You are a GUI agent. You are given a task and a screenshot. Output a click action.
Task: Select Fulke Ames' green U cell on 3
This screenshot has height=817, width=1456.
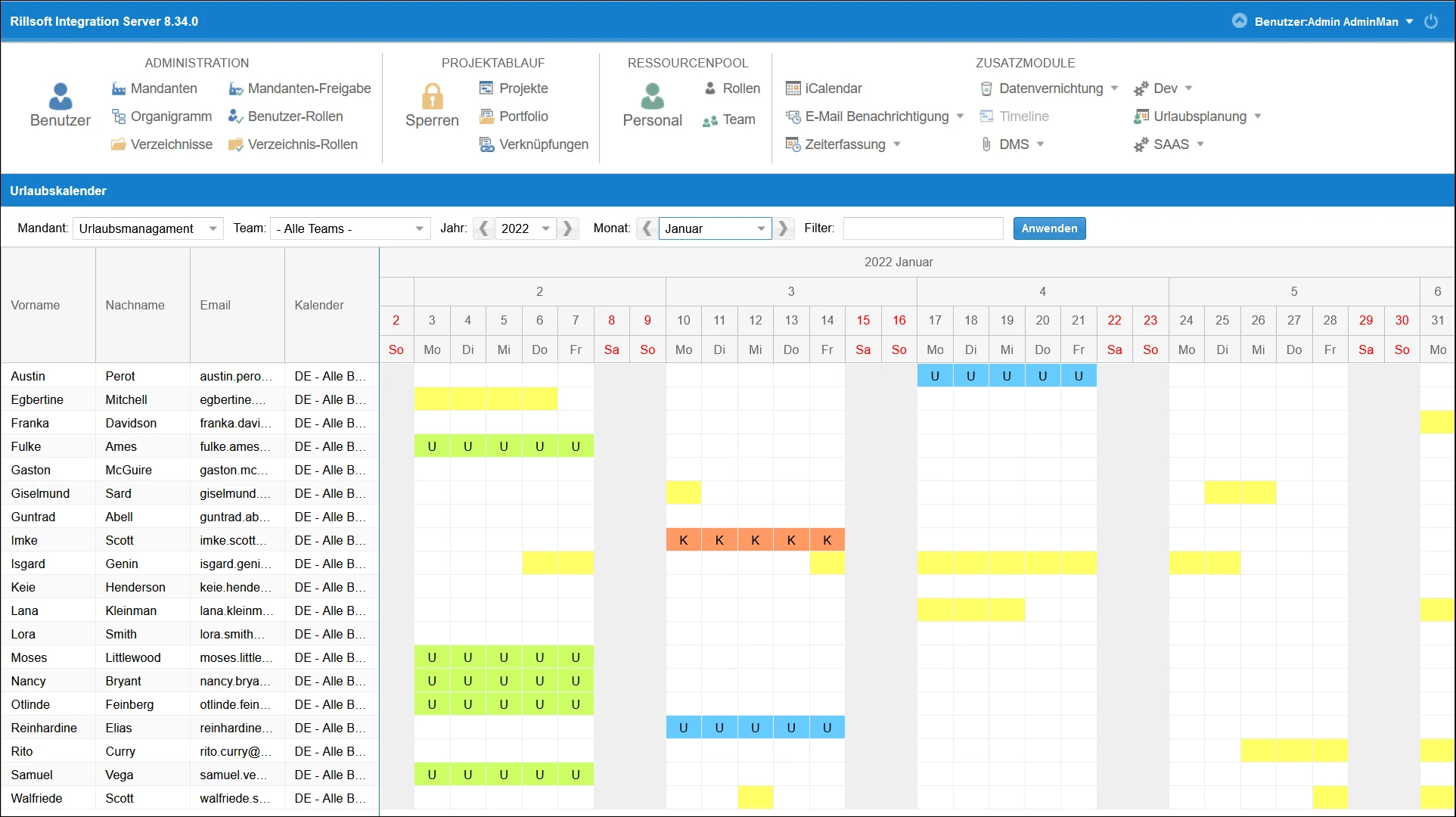tap(432, 446)
